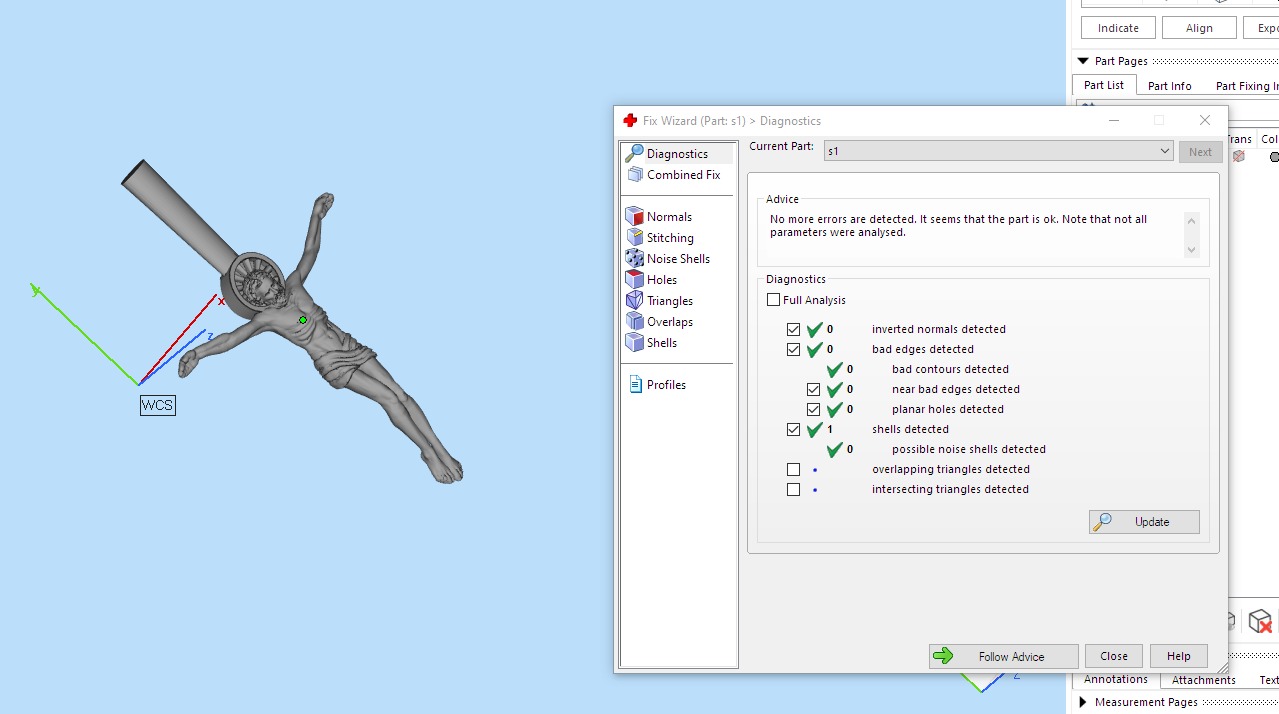Image resolution: width=1279 pixels, height=714 pixels.
Task: Switch to the Annotations tab
Action: click(1116, 679)
